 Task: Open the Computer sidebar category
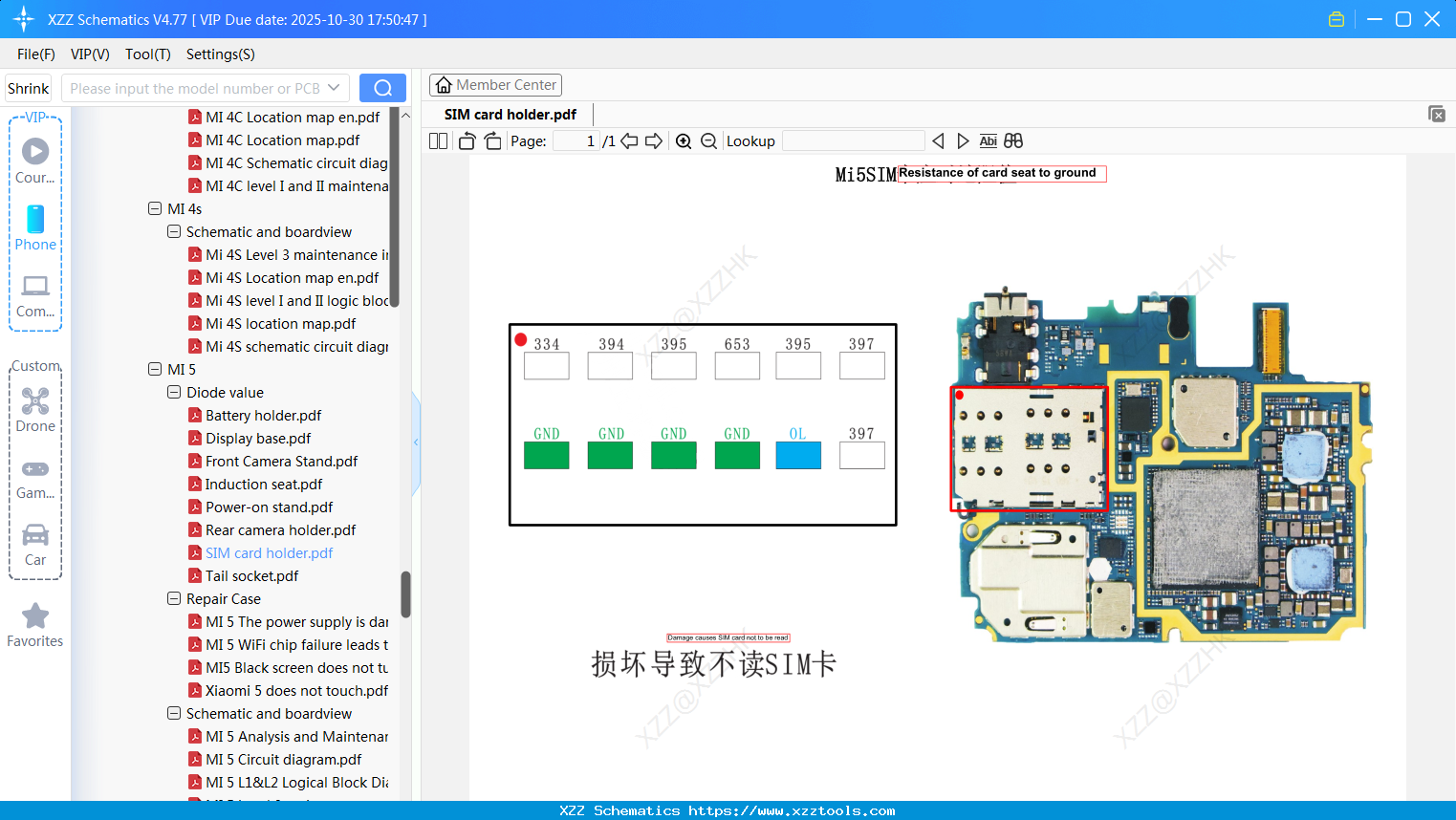pyautogui.click(x=35, y=295)
